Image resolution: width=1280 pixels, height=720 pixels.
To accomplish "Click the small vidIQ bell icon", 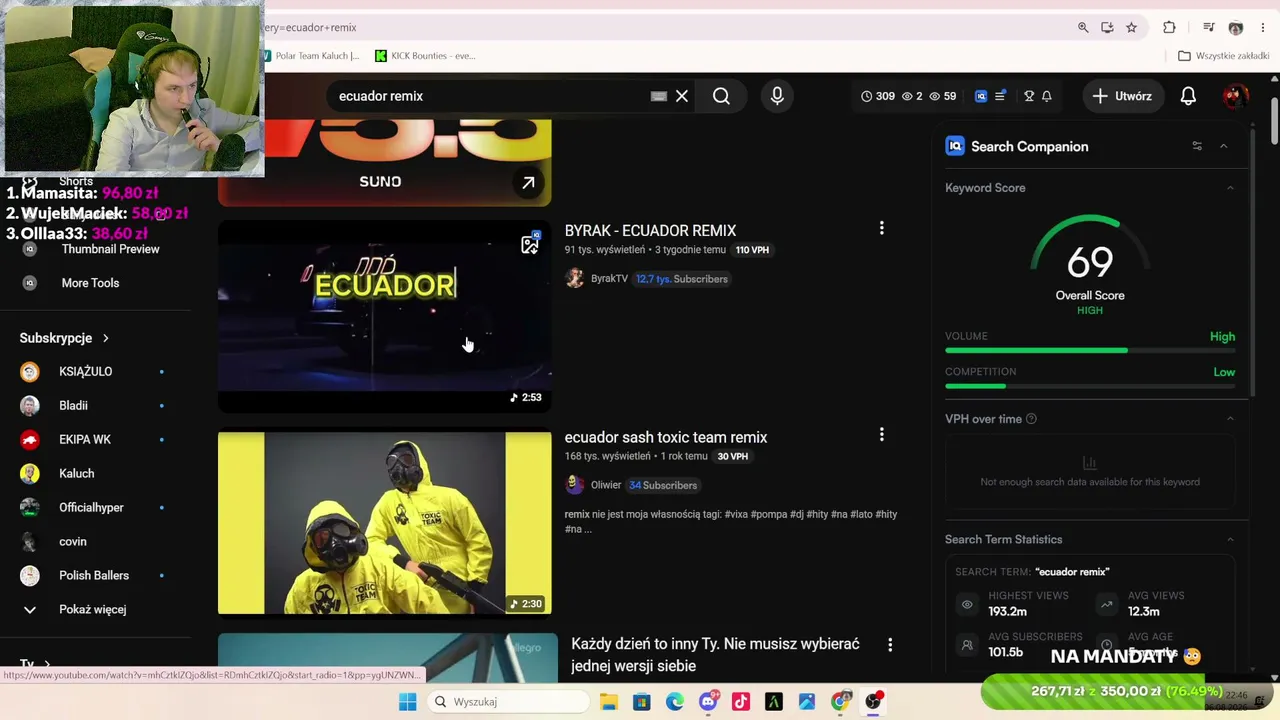I will pos(1047,96).
